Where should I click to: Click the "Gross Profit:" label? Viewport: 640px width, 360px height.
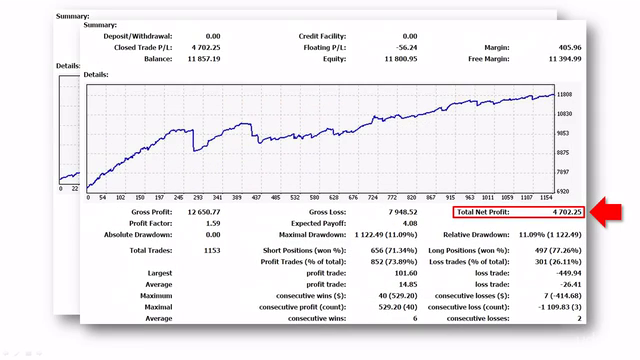(x=152, y=212)
